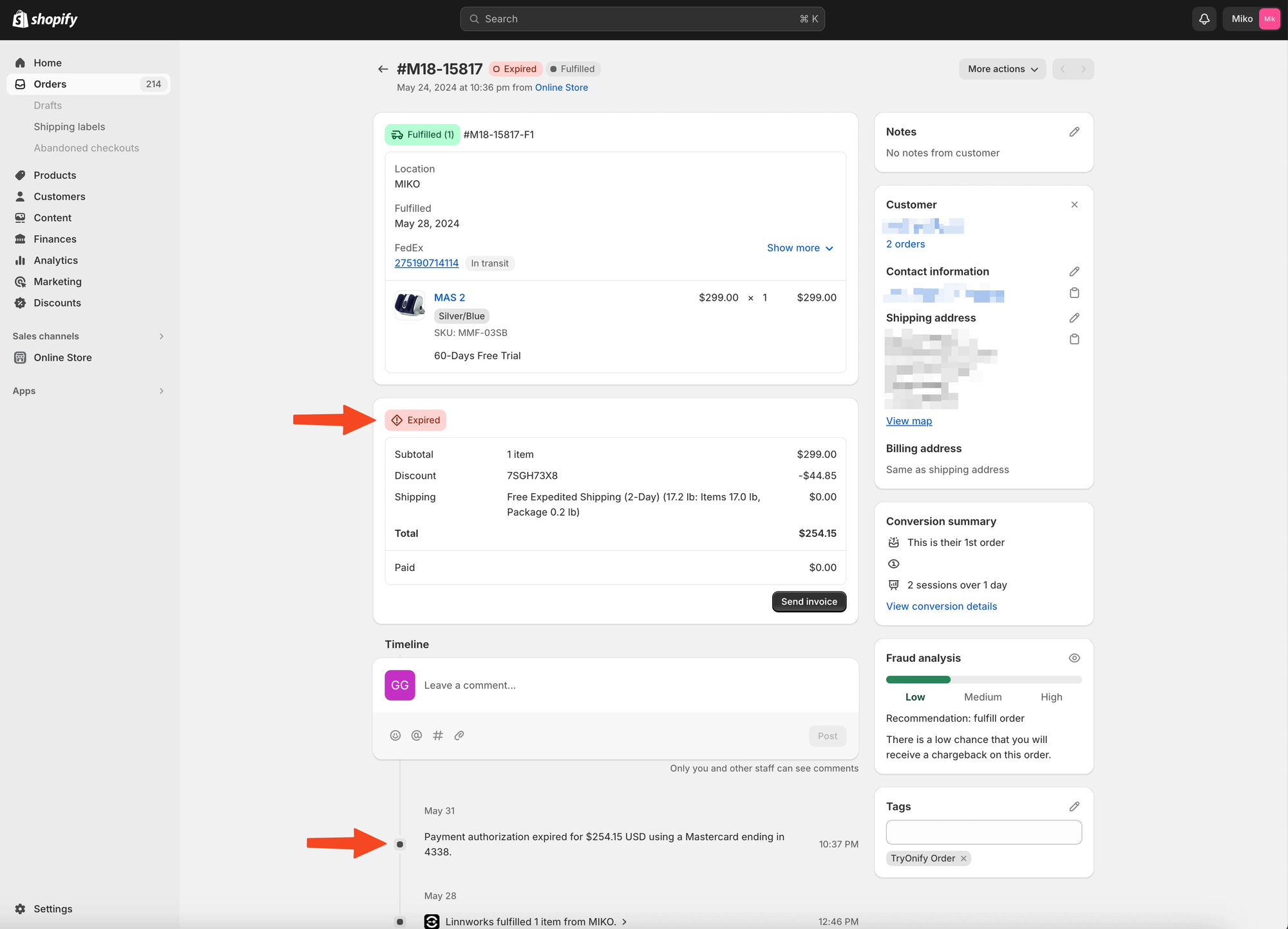Remove the TryOnify Order tag
The width and height of the screenshot is (1288, 929).
963,858
